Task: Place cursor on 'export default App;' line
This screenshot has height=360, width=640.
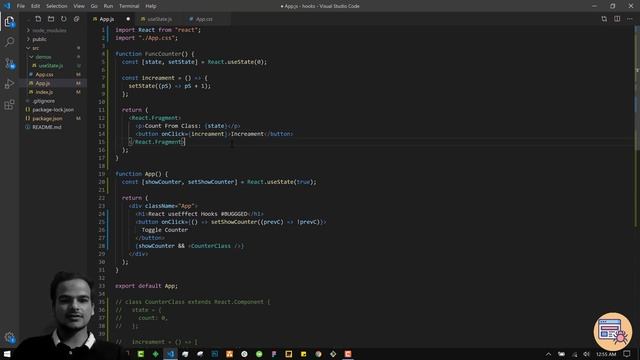Action: pyautogui.click(x=146, y=286)
